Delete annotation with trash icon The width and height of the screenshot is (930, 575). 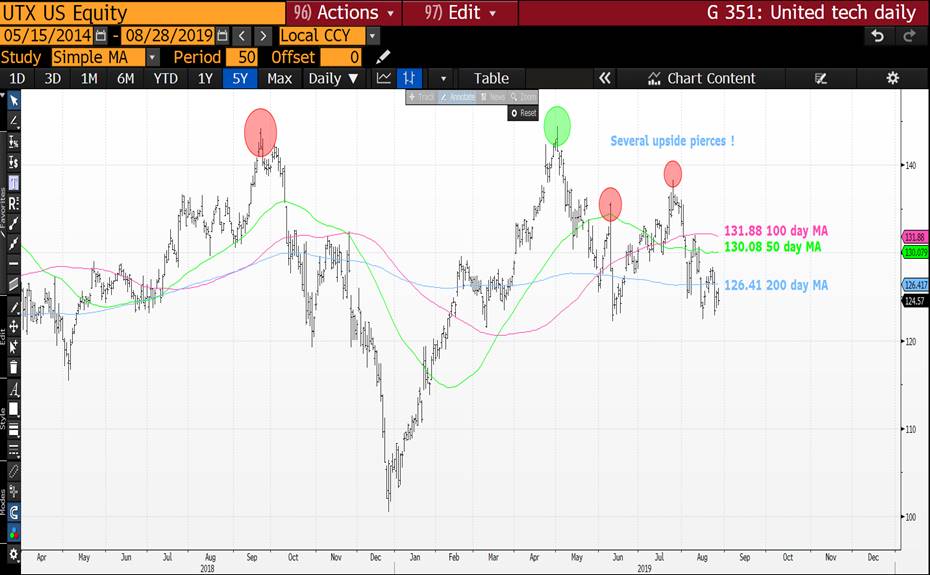click(x=13, y=367)
